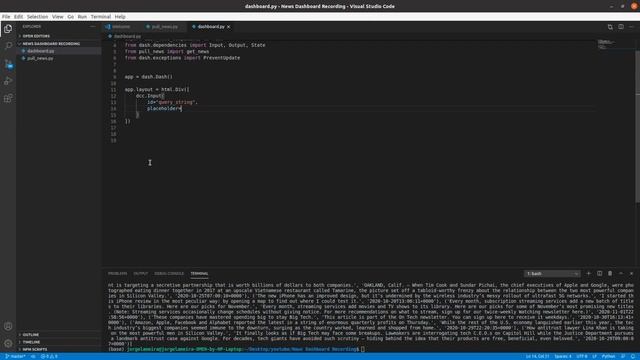Open the Explorer view in activity bar
Viewport: 640px width, 360px height.
[8, 29]
